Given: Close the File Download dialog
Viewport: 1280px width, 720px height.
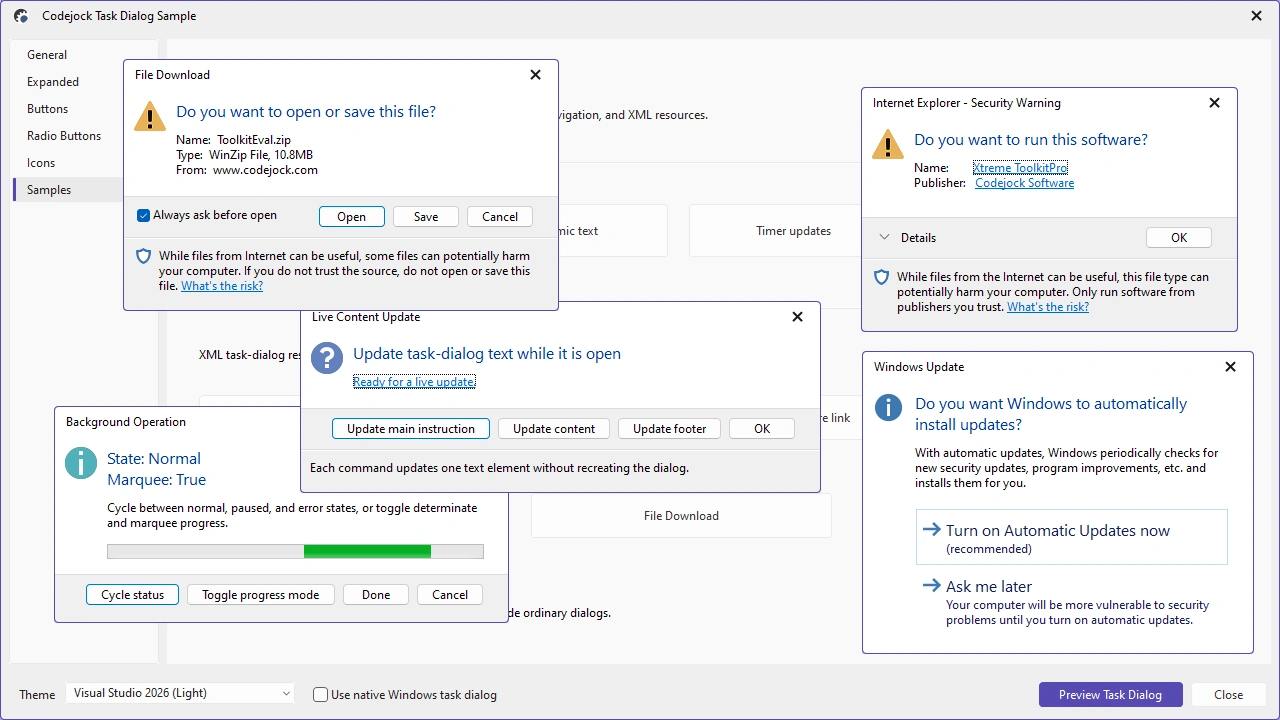Looking at the screenshot, I should pyautogui.click(x=535, y=75).
